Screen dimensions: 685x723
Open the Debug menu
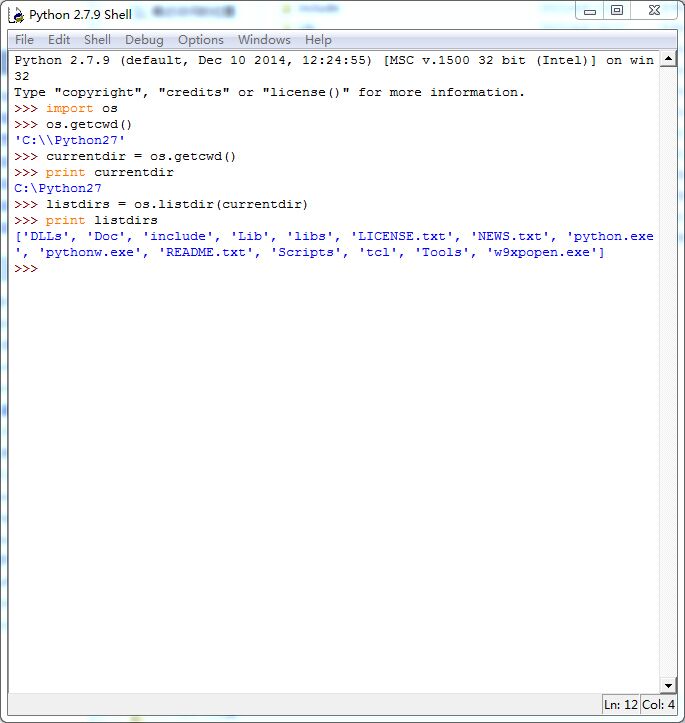point(144,40)
